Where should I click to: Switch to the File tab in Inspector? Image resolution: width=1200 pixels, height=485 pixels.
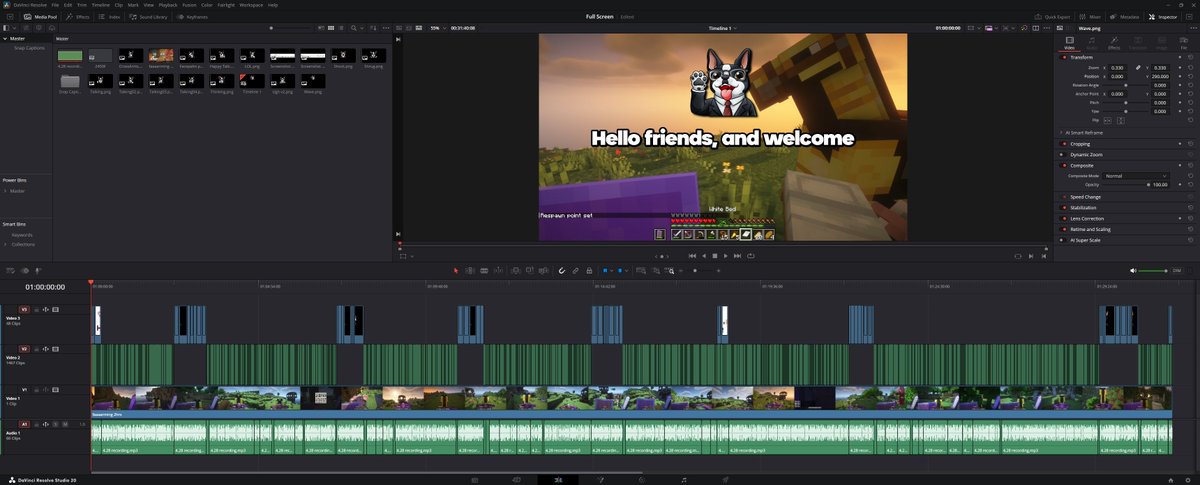click(x=1184, y=43)
